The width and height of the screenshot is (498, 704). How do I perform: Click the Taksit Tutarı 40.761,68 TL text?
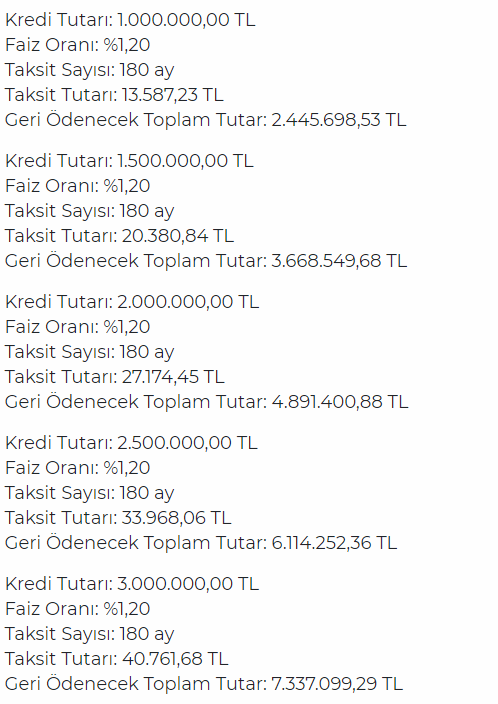(x=117, y=659)
